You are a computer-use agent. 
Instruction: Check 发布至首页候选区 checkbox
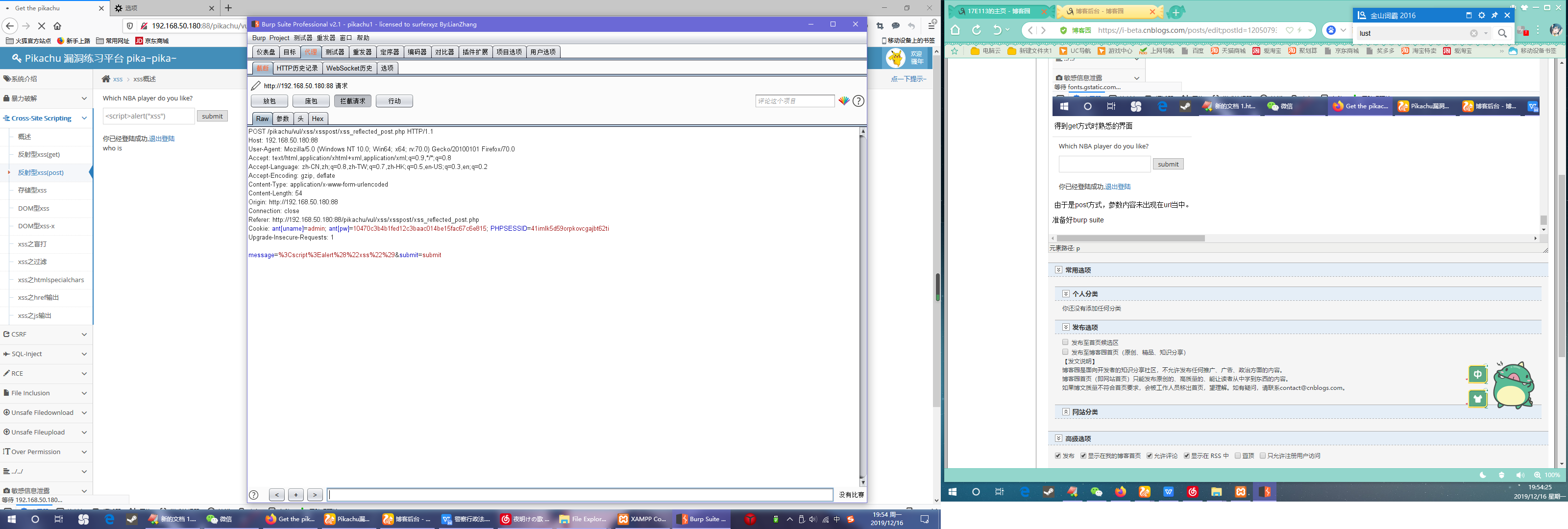click(1065, 342)
